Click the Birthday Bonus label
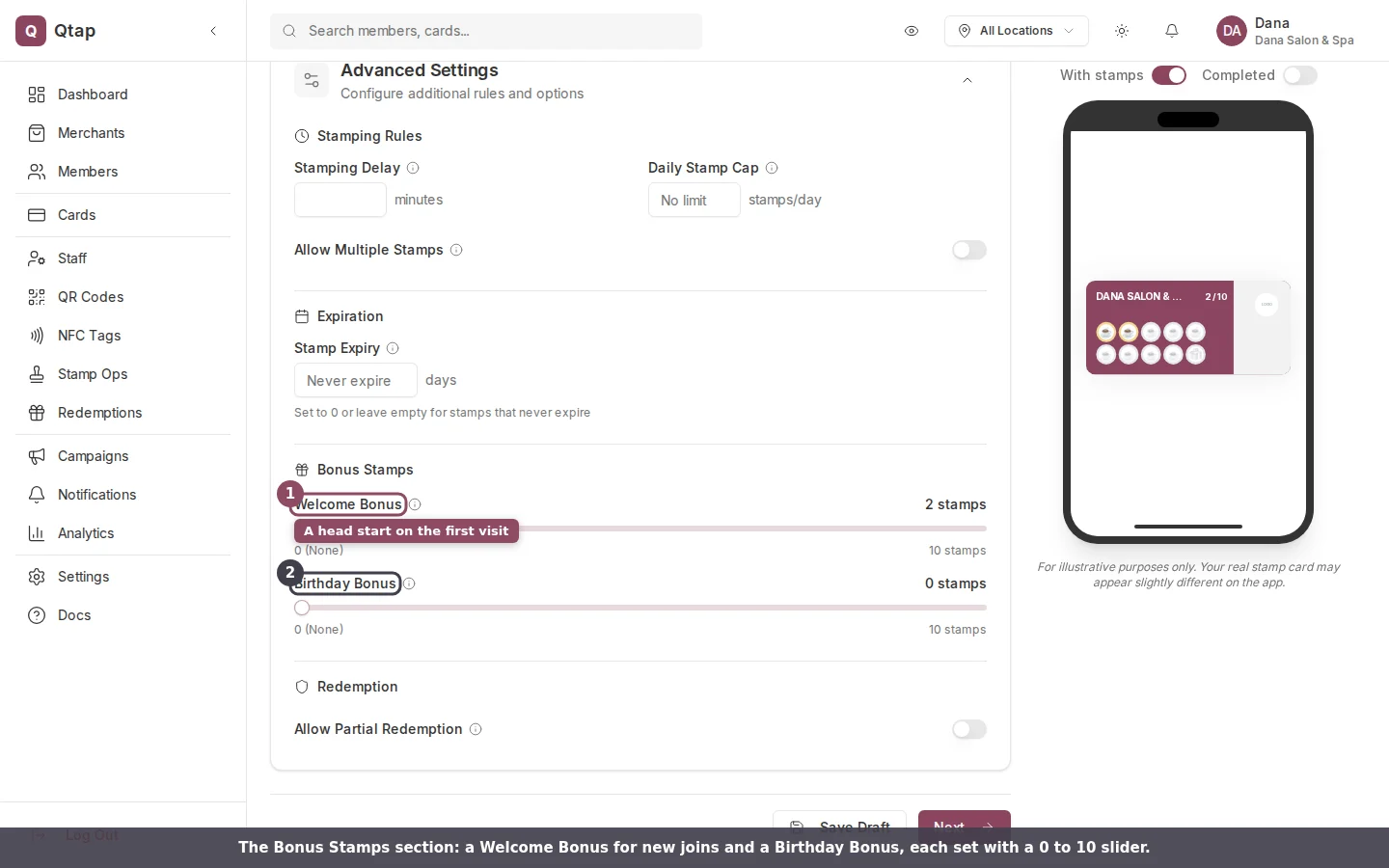 [345, 583]
